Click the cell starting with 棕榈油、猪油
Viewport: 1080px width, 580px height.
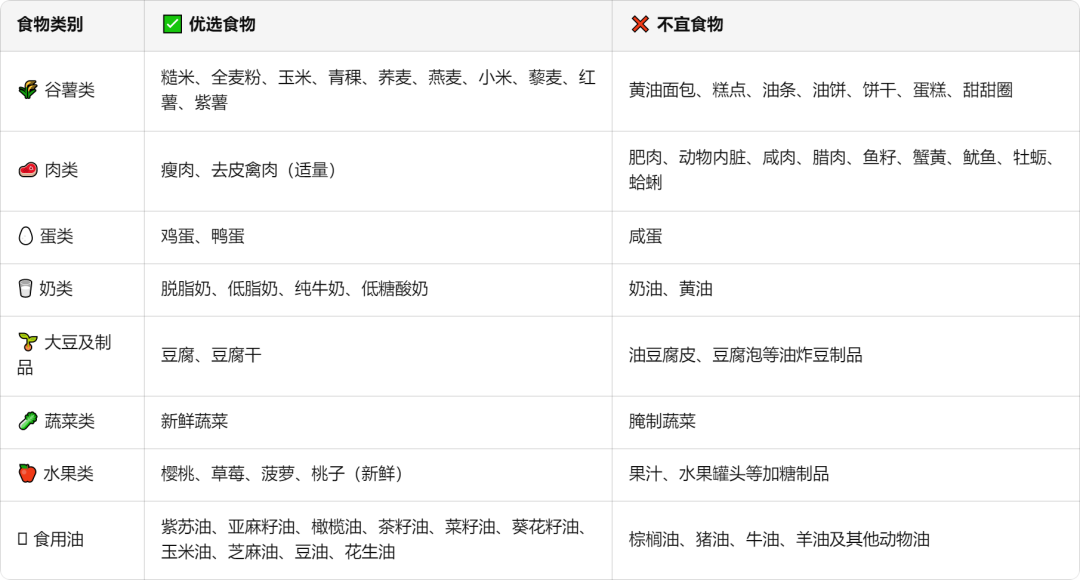point(846,540)
